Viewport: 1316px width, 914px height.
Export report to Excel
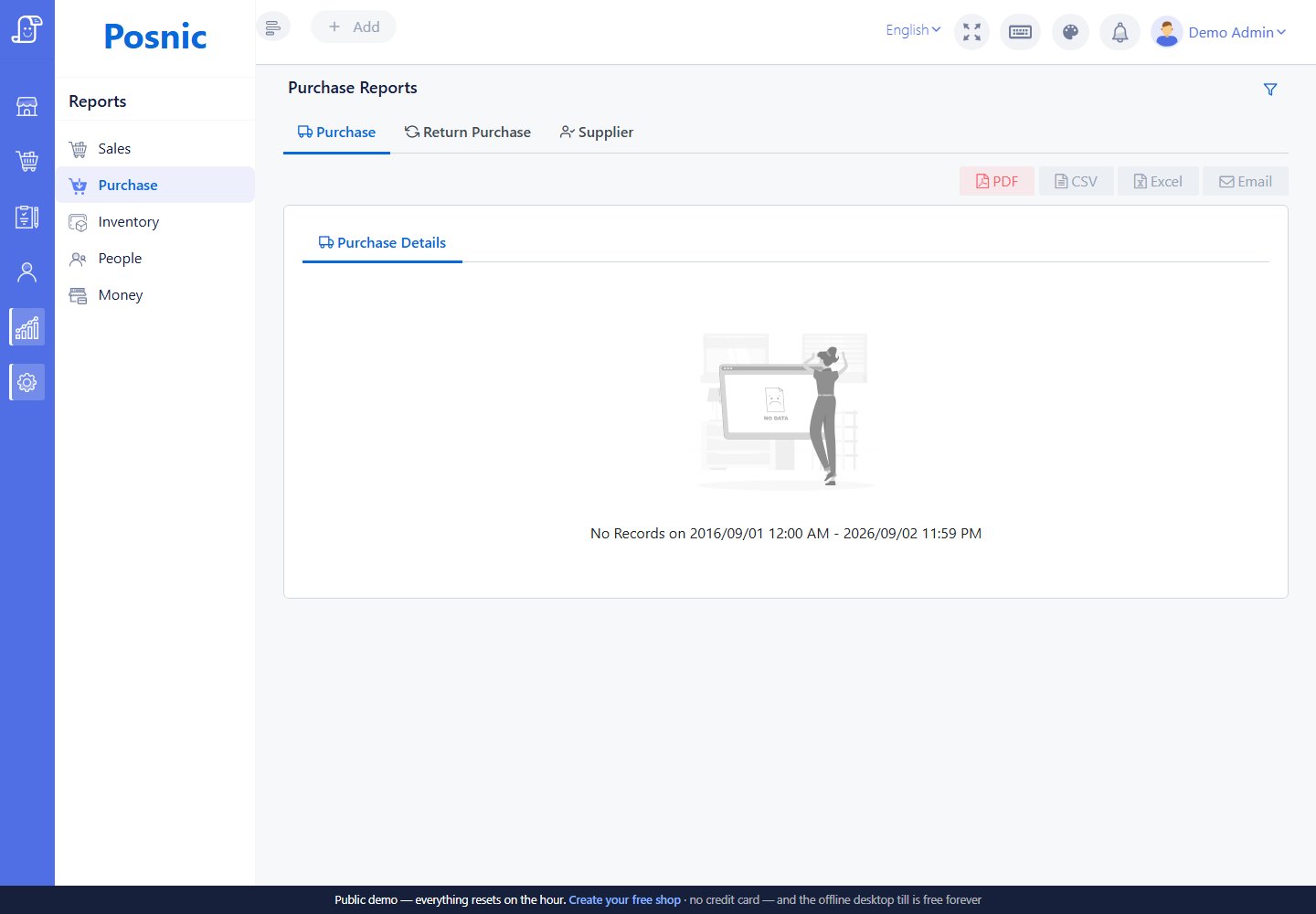tap(1158, 181)
